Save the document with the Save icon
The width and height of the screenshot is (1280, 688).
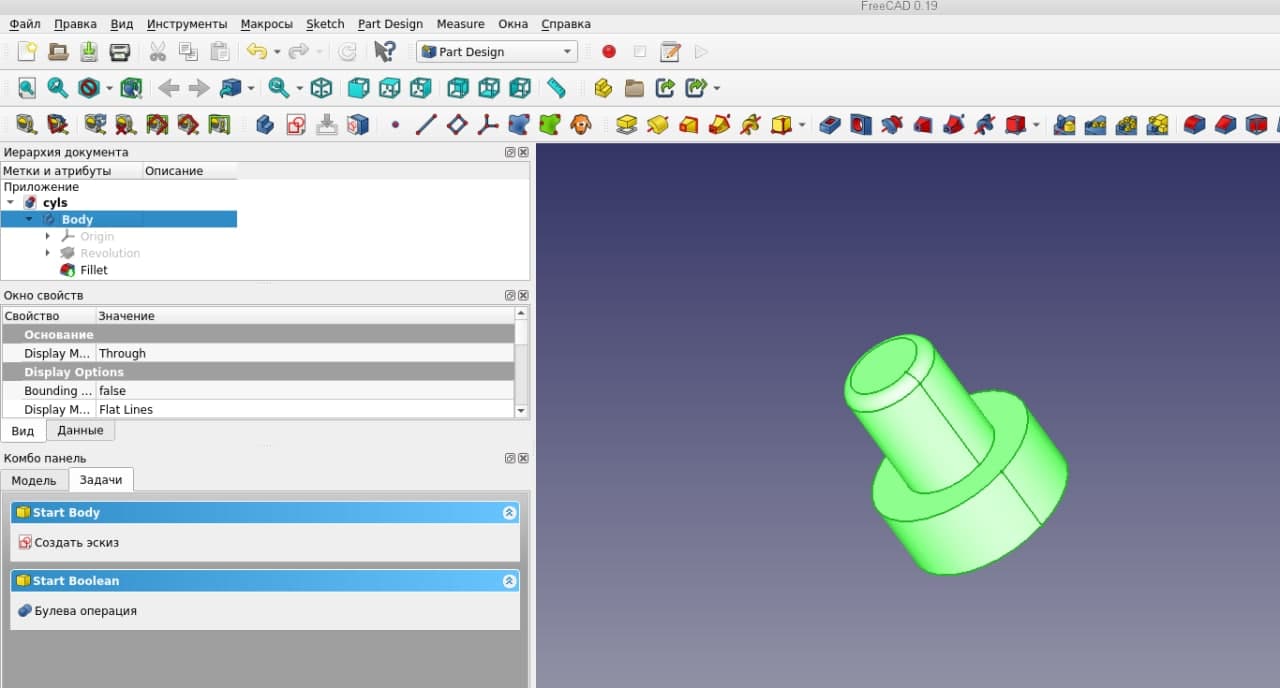(89, 51)
